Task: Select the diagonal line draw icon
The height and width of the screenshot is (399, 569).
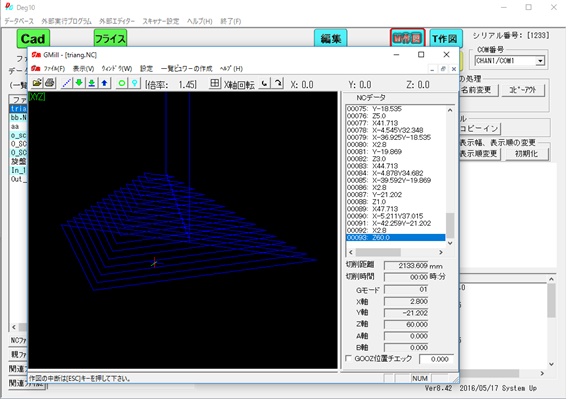Action: [x=66, y=83]
